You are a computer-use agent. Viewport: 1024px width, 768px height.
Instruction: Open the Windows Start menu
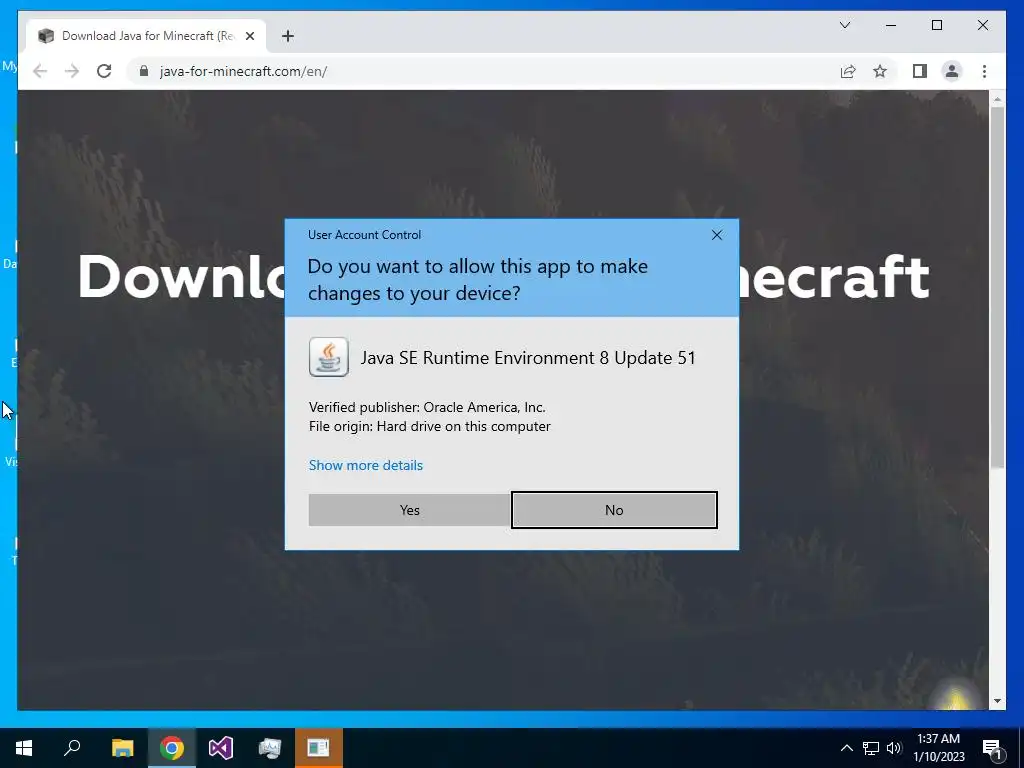point(24,748)
